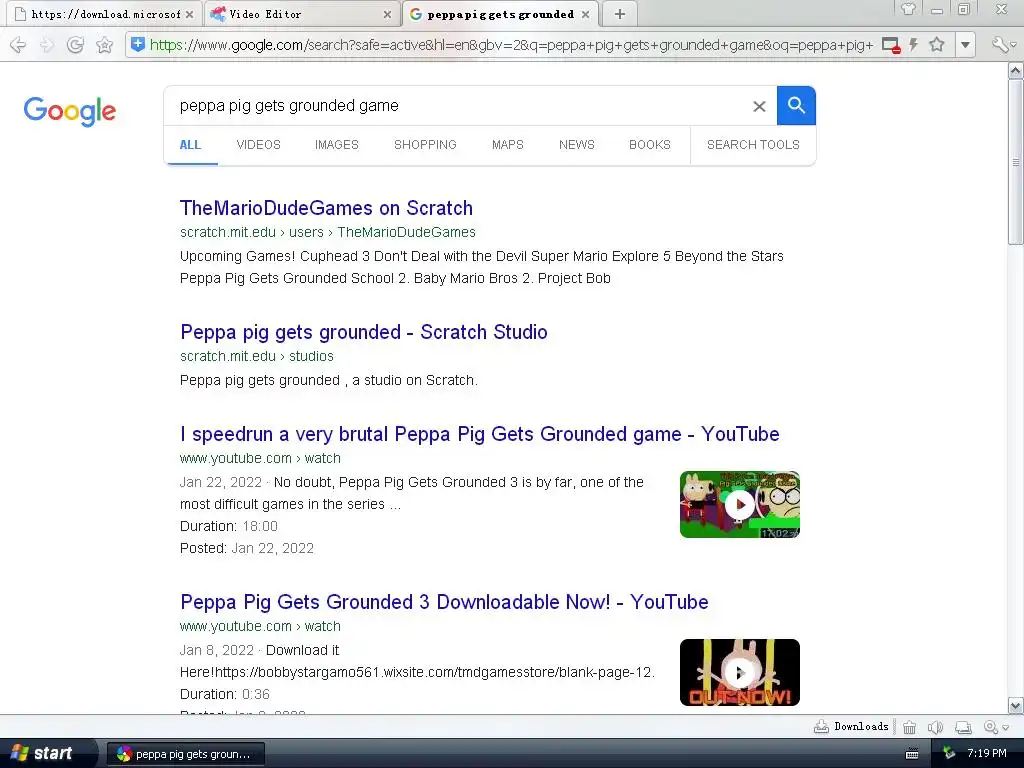Close the download.microsoft tab
This screenshot has height=768, width=1024.
pyautogui.click(x=189, y=14)
